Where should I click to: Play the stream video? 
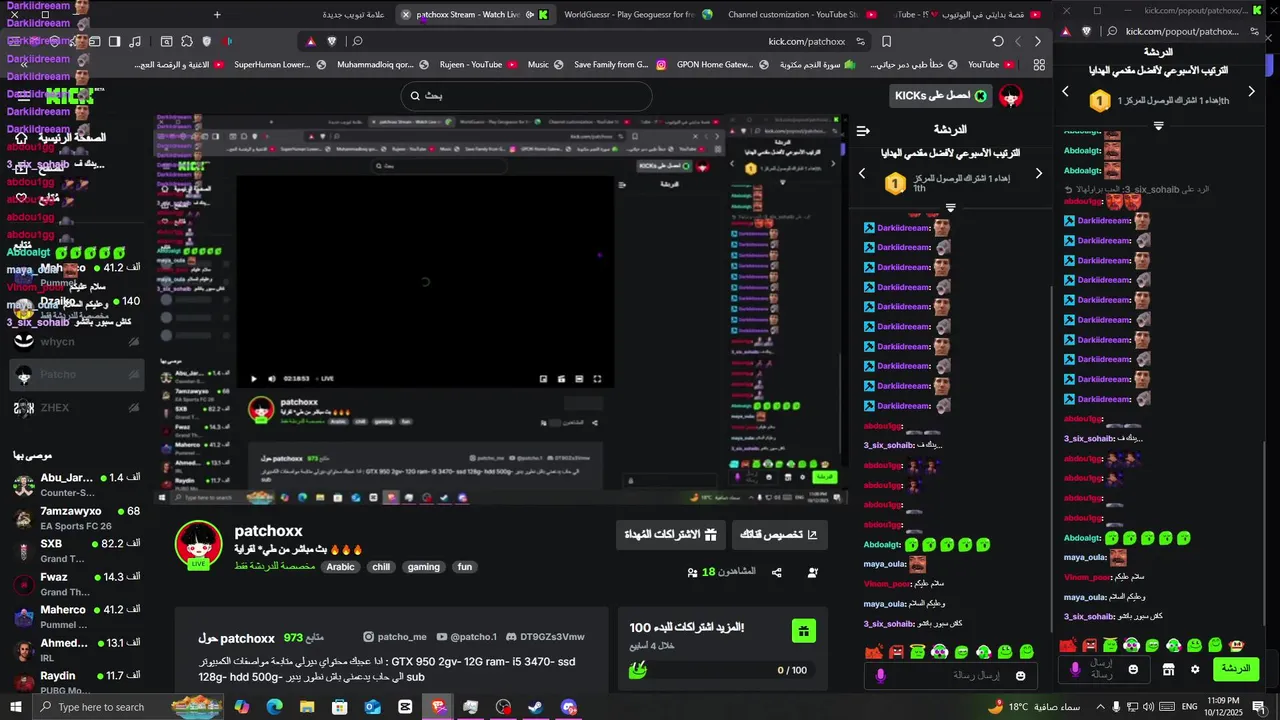(x=253, y=379)
